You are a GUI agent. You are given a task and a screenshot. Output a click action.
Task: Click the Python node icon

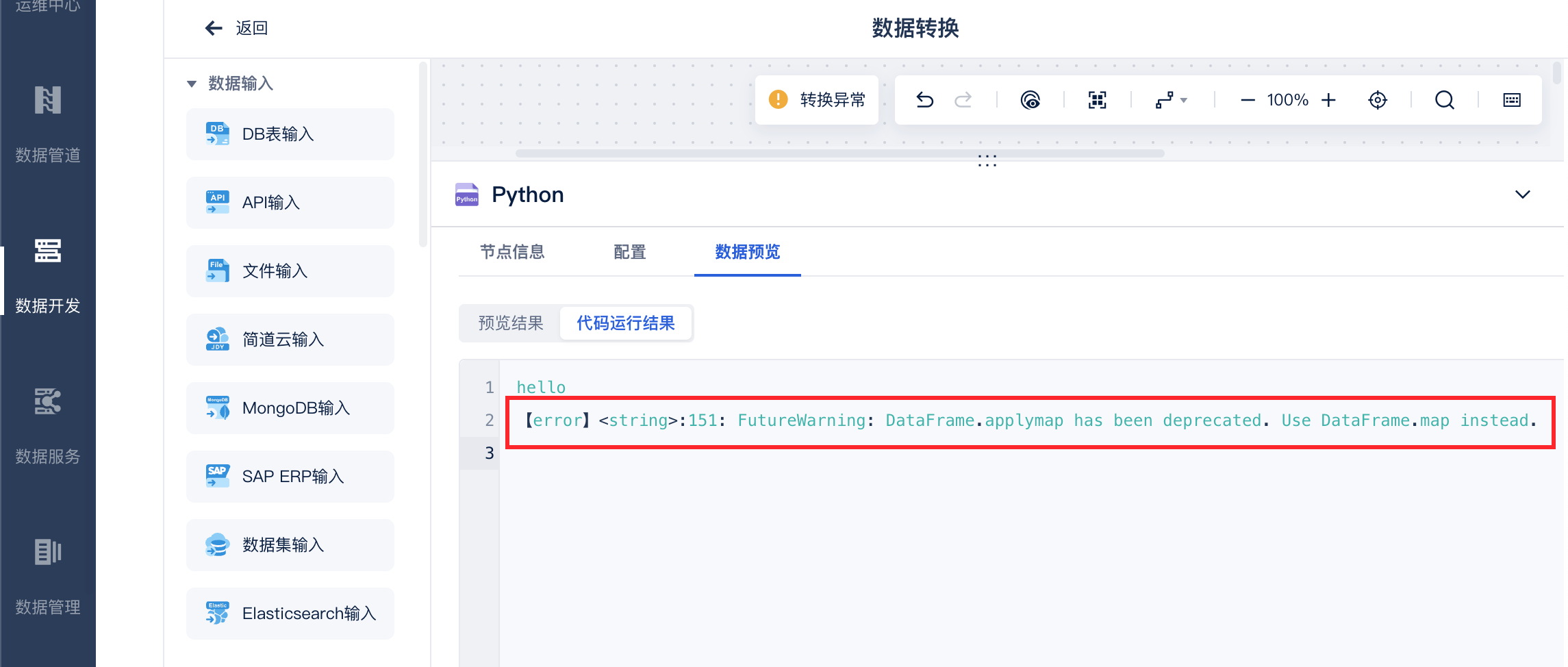[466, 194]
